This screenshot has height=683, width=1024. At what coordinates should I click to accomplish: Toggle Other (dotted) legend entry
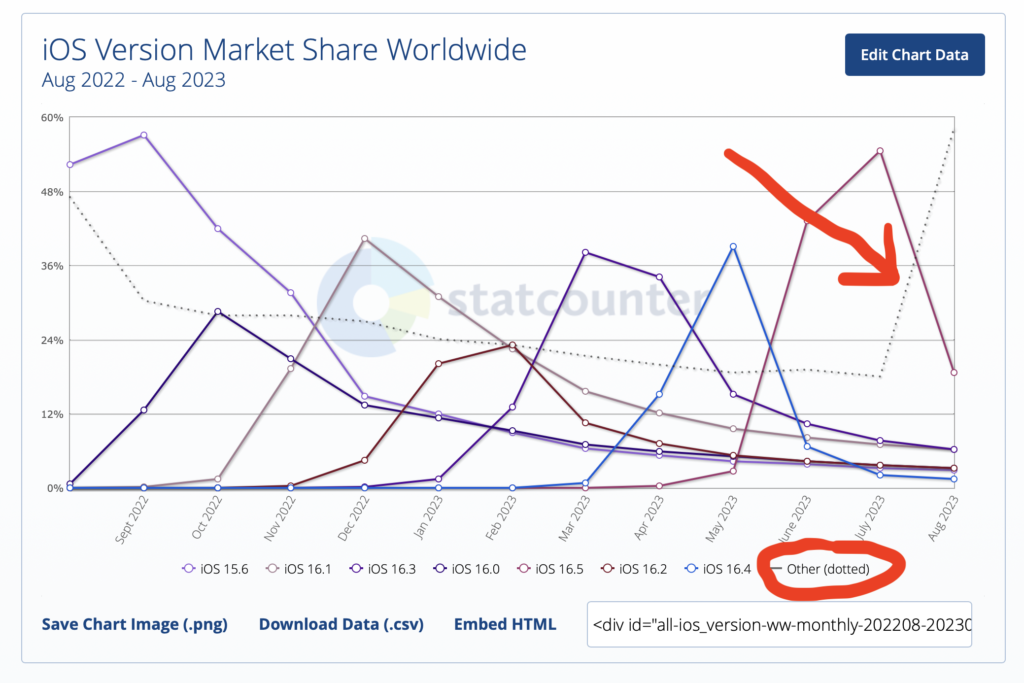pyautogui.click(x=820, y=569)
